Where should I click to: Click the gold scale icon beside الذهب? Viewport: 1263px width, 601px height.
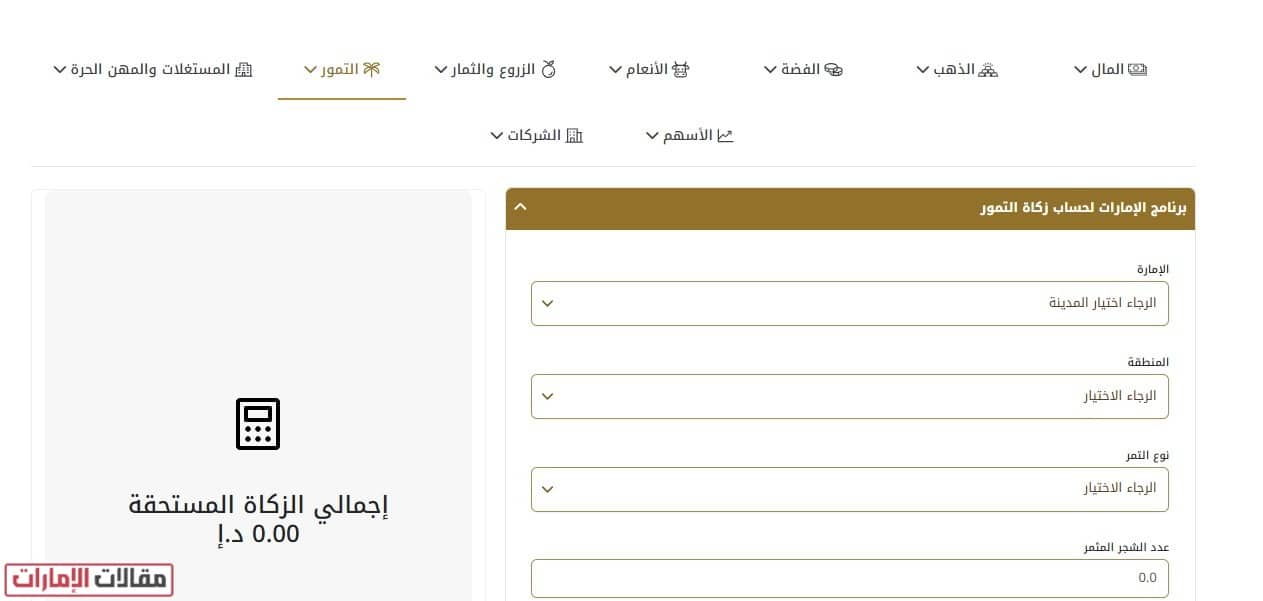(x=989, y=68)
